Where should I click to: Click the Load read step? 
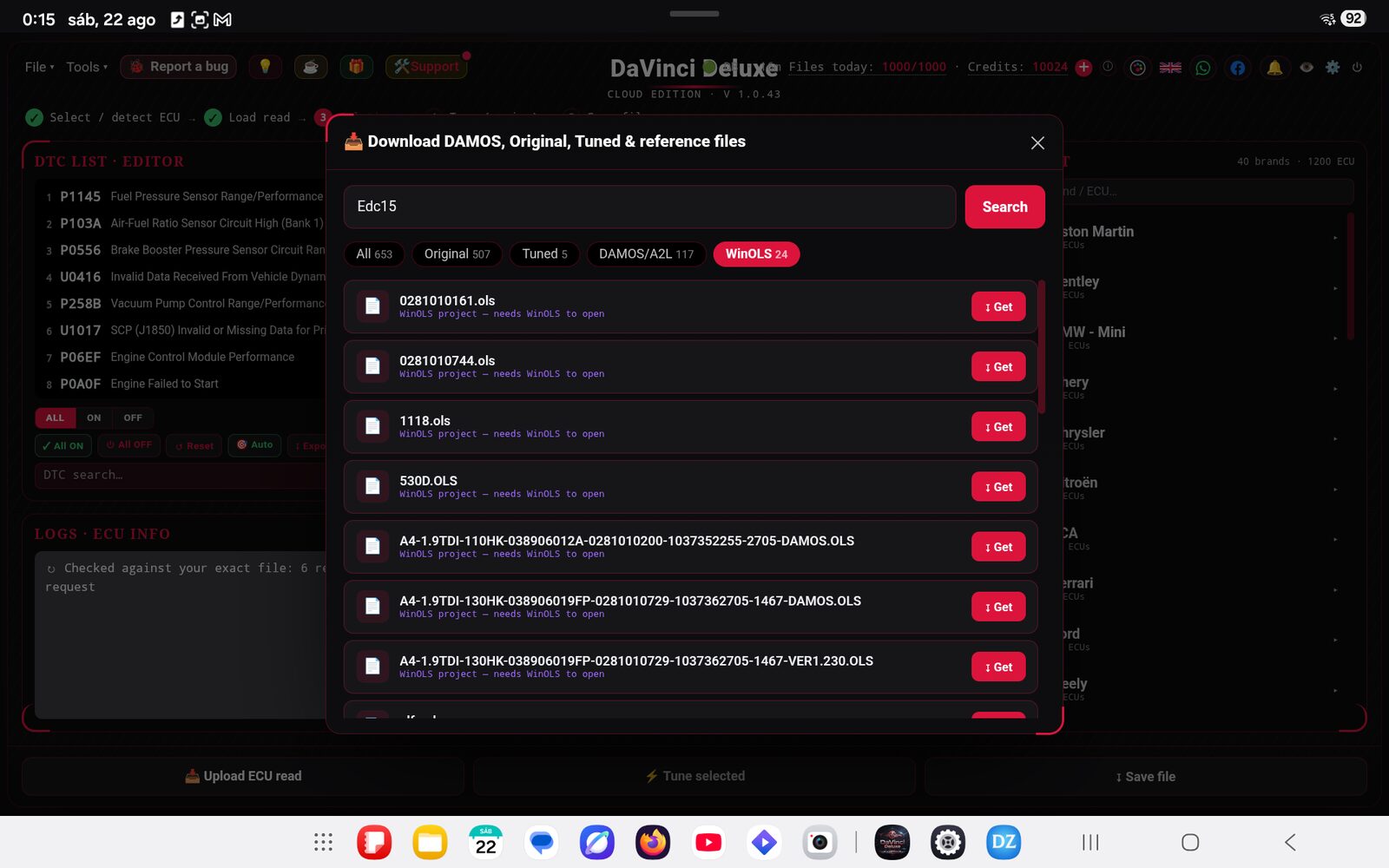click(247, 117)
